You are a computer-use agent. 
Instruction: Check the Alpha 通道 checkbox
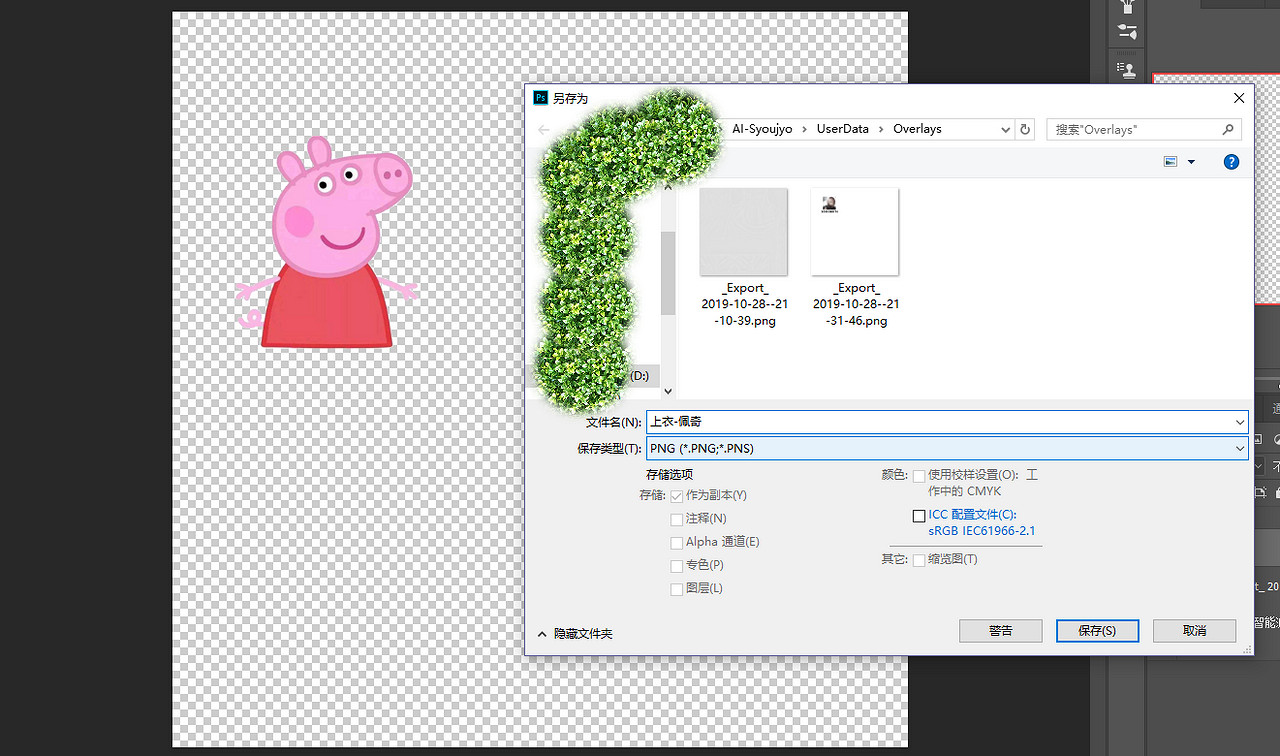[x=677, y=542]
